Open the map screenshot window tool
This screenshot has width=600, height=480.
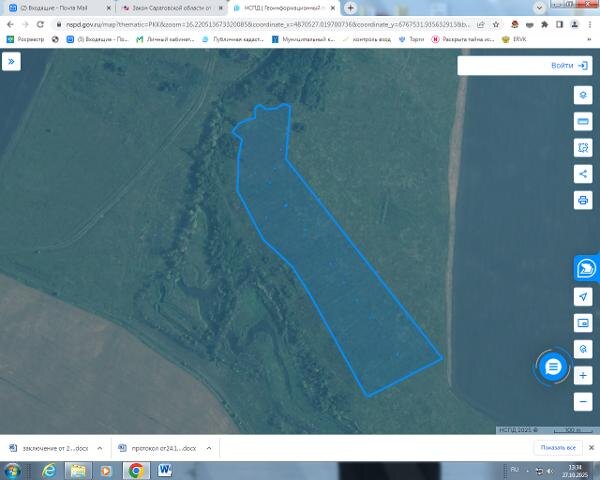583,323
